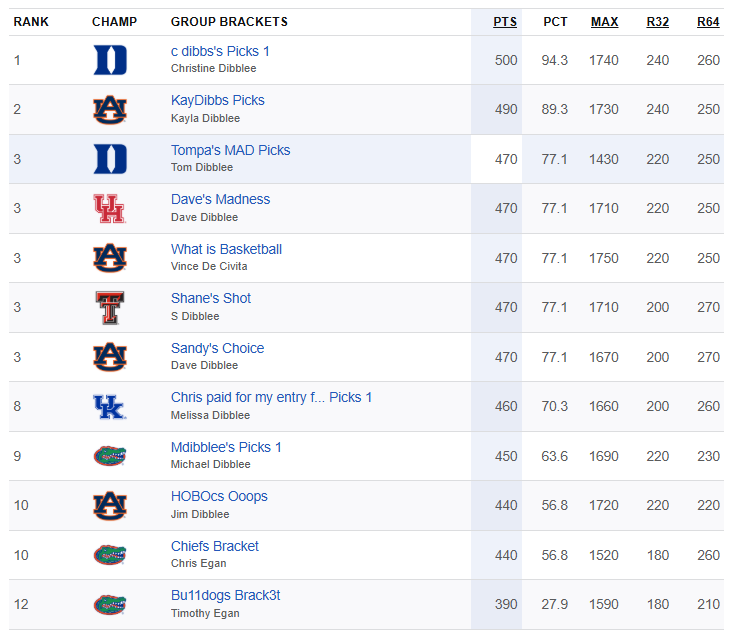Click Duke logo beside Tompa's MAD Picks
Viewport: 733px width, 638px height.
(110, 159)
